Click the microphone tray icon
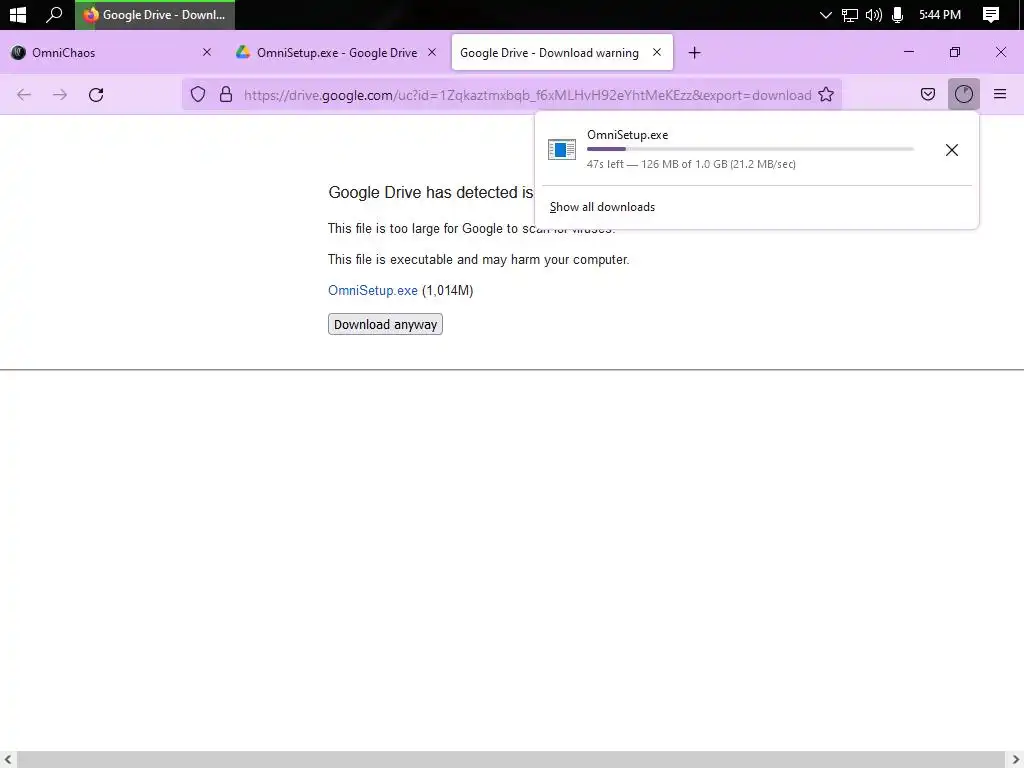This screenshot has width=1024, height=768. (897, 15)
